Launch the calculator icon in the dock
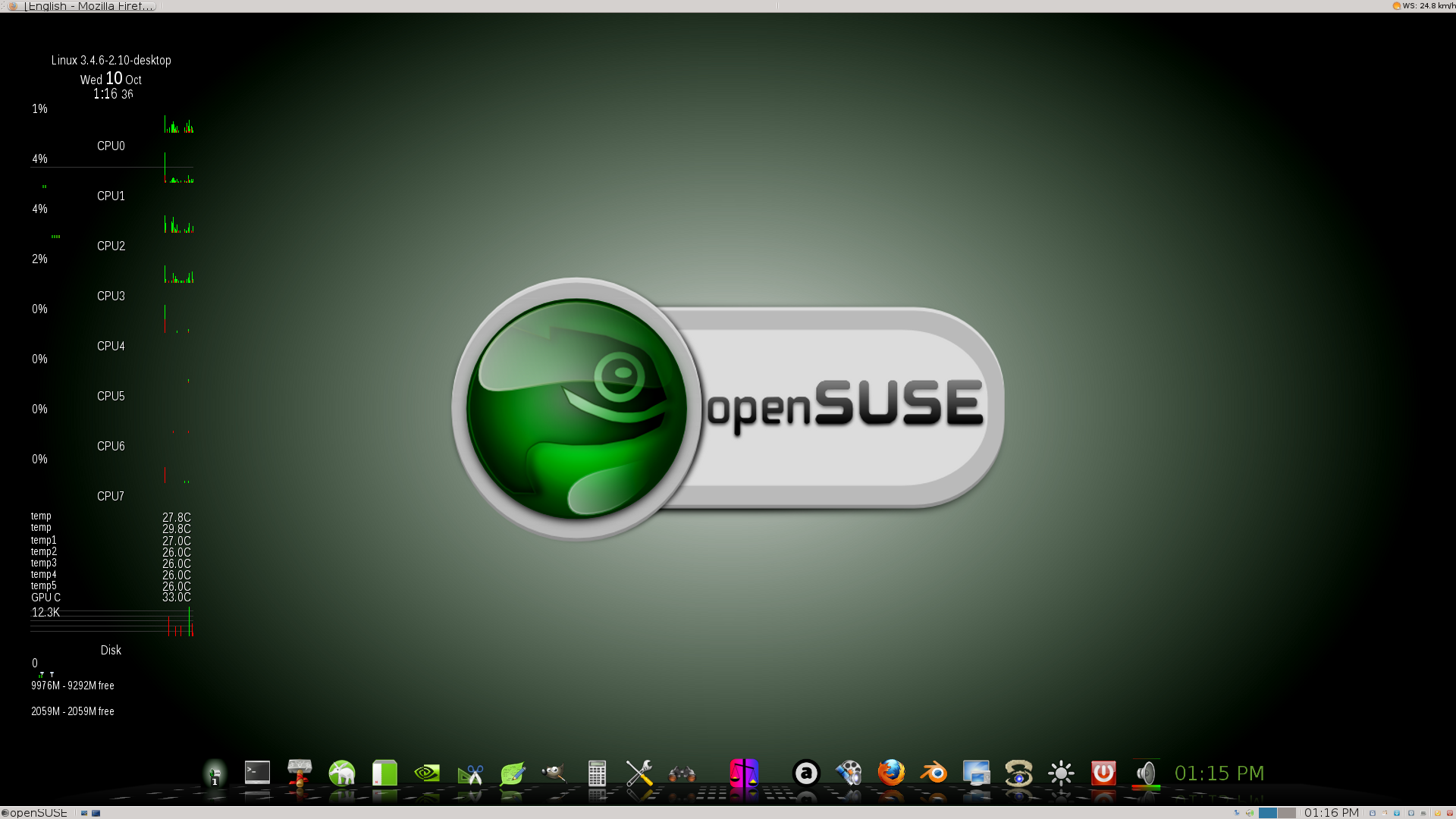1456x819 pixels. point(597,773)
